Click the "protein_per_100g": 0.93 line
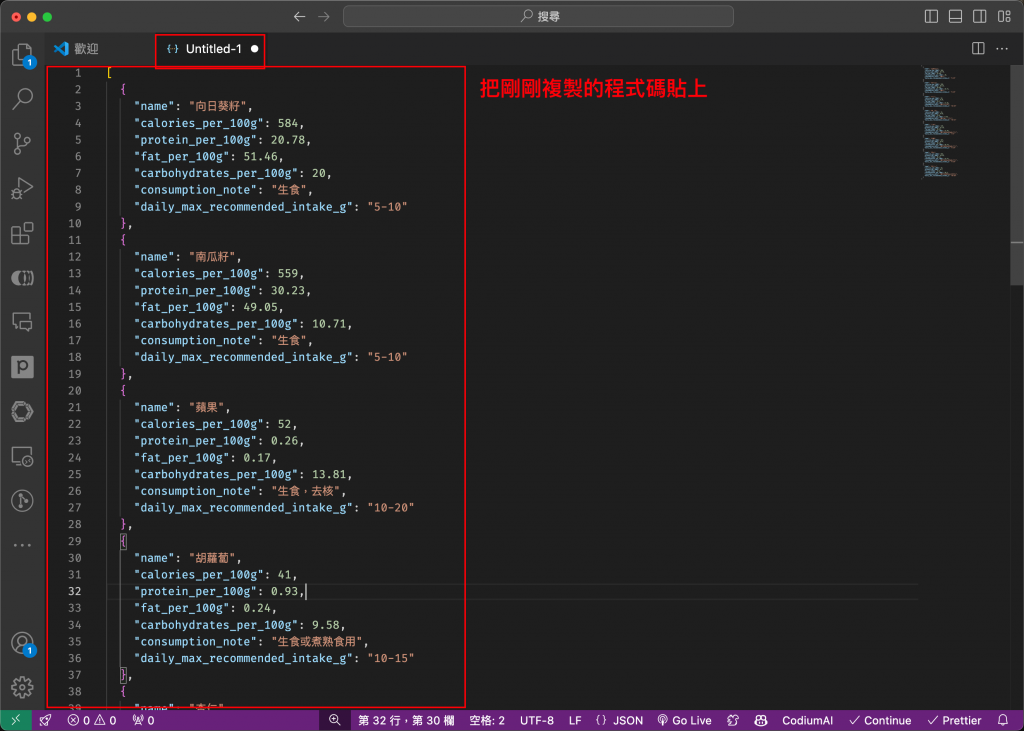This screenshot has height=731, width=1024. [x=219, y=591]
